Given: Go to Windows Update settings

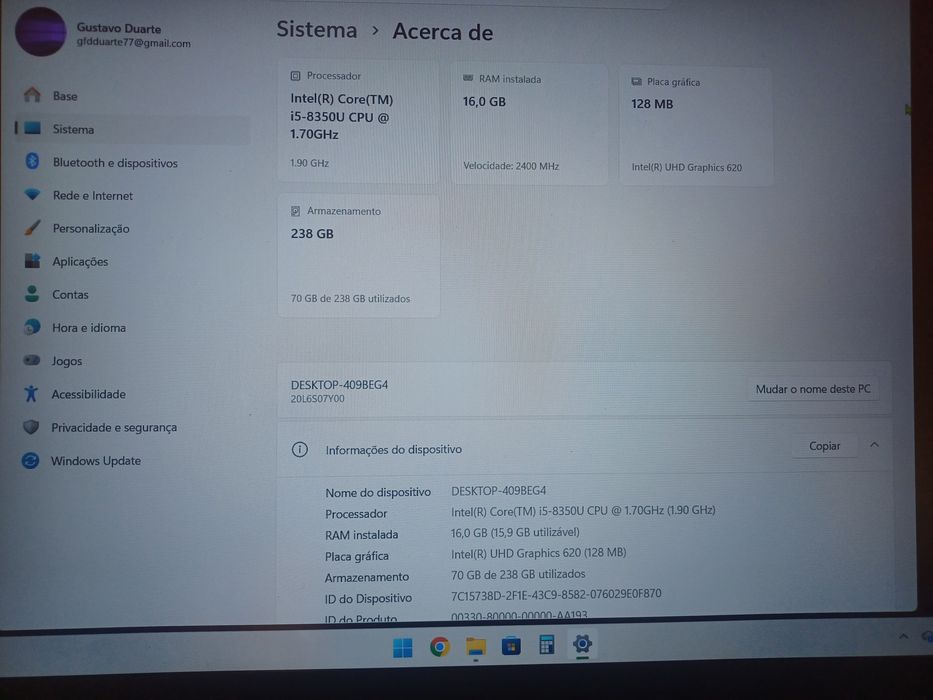Looking at the screenshot, I should pyautogui.click(x=132, y=461).
